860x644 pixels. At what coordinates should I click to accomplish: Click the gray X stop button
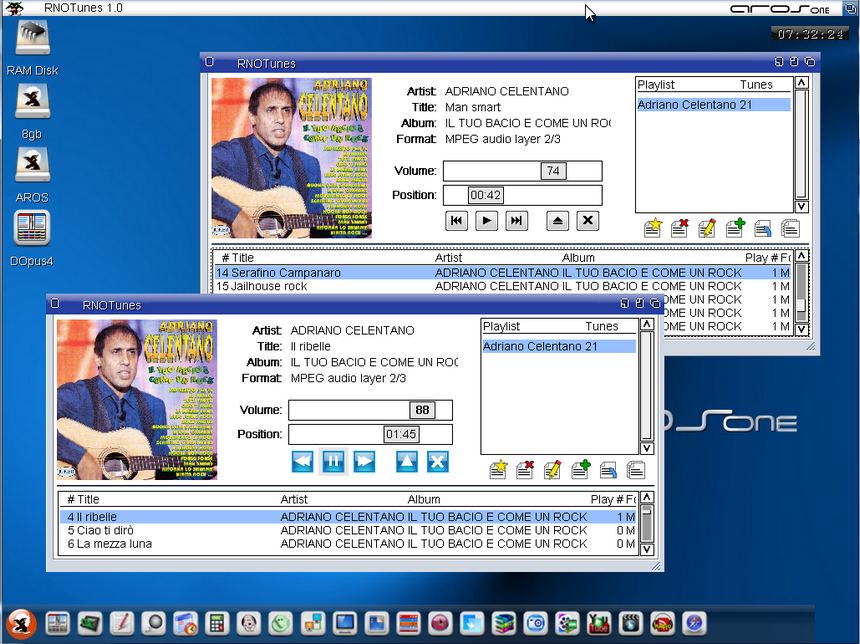pos(588,221)
